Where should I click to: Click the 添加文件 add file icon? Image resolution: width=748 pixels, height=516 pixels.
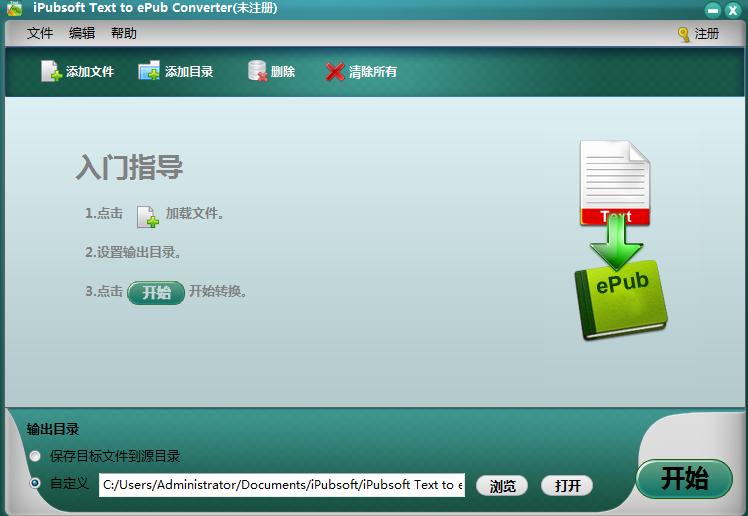(x=51, y=71)
